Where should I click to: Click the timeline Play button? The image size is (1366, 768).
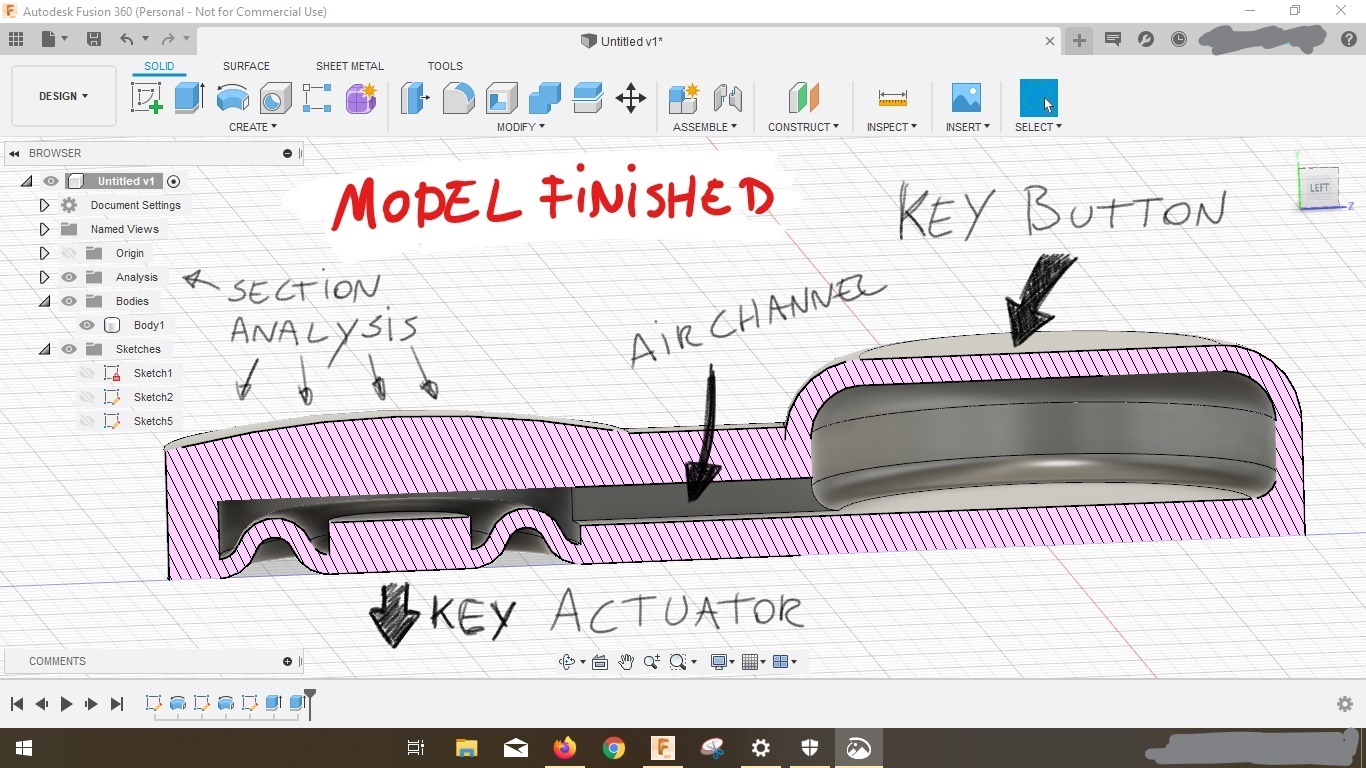(x=66, y=704)
